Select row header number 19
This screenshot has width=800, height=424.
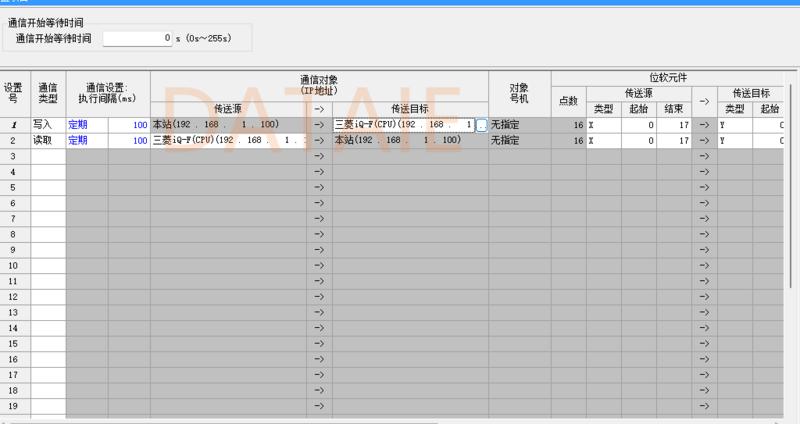click(15, 406)
